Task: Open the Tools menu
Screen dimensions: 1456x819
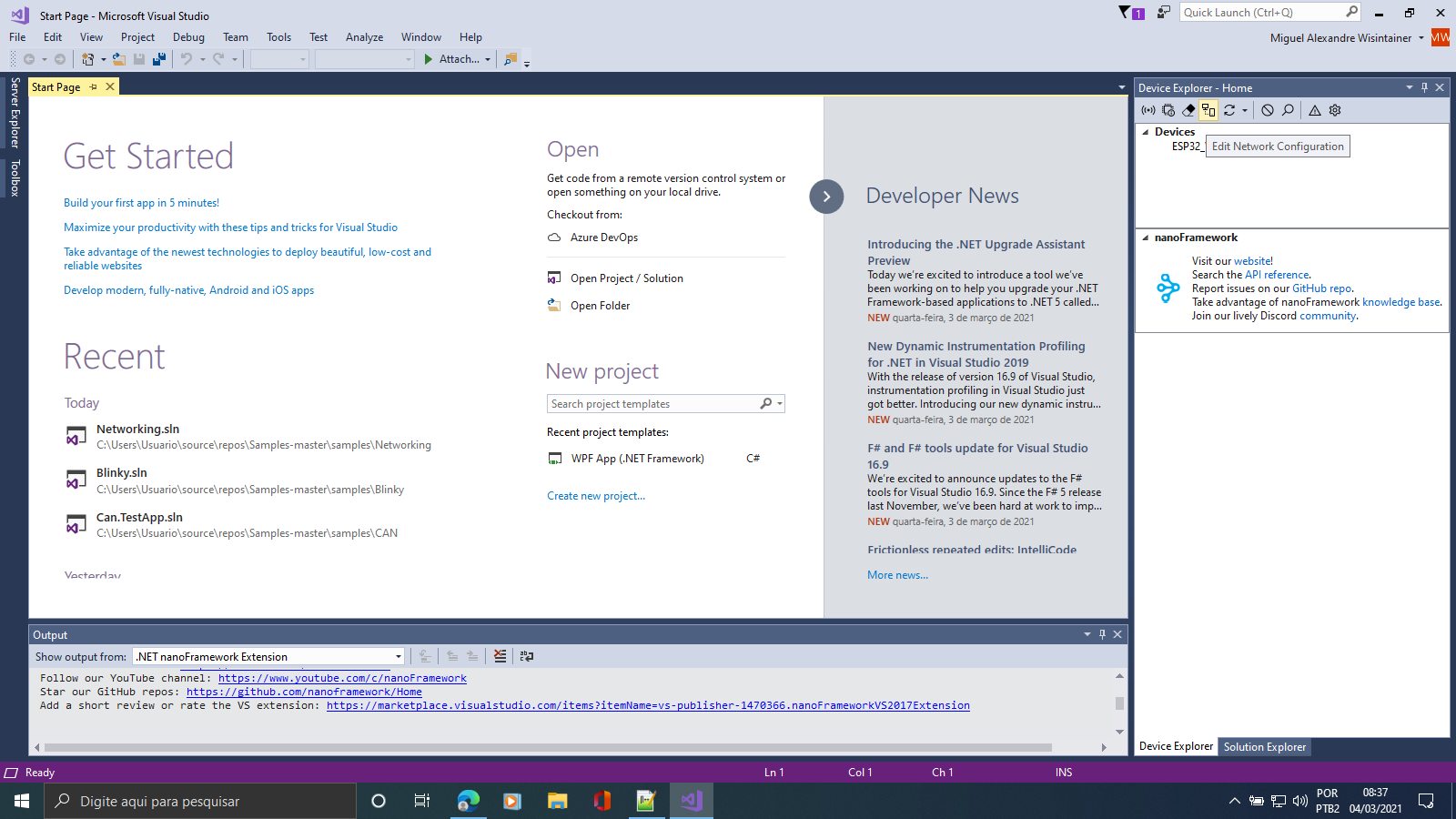Action: [278, 37]
